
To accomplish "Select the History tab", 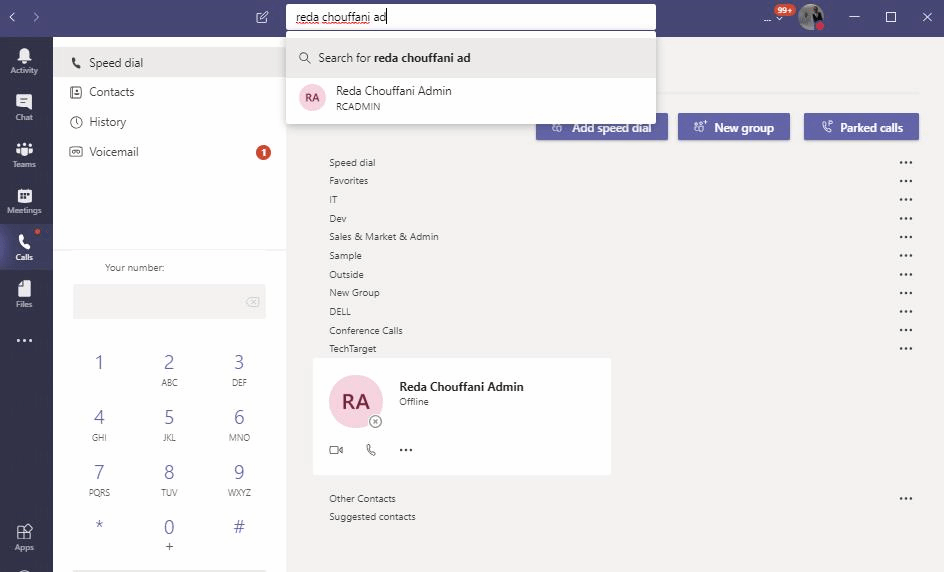I will (x=107, y=122).
